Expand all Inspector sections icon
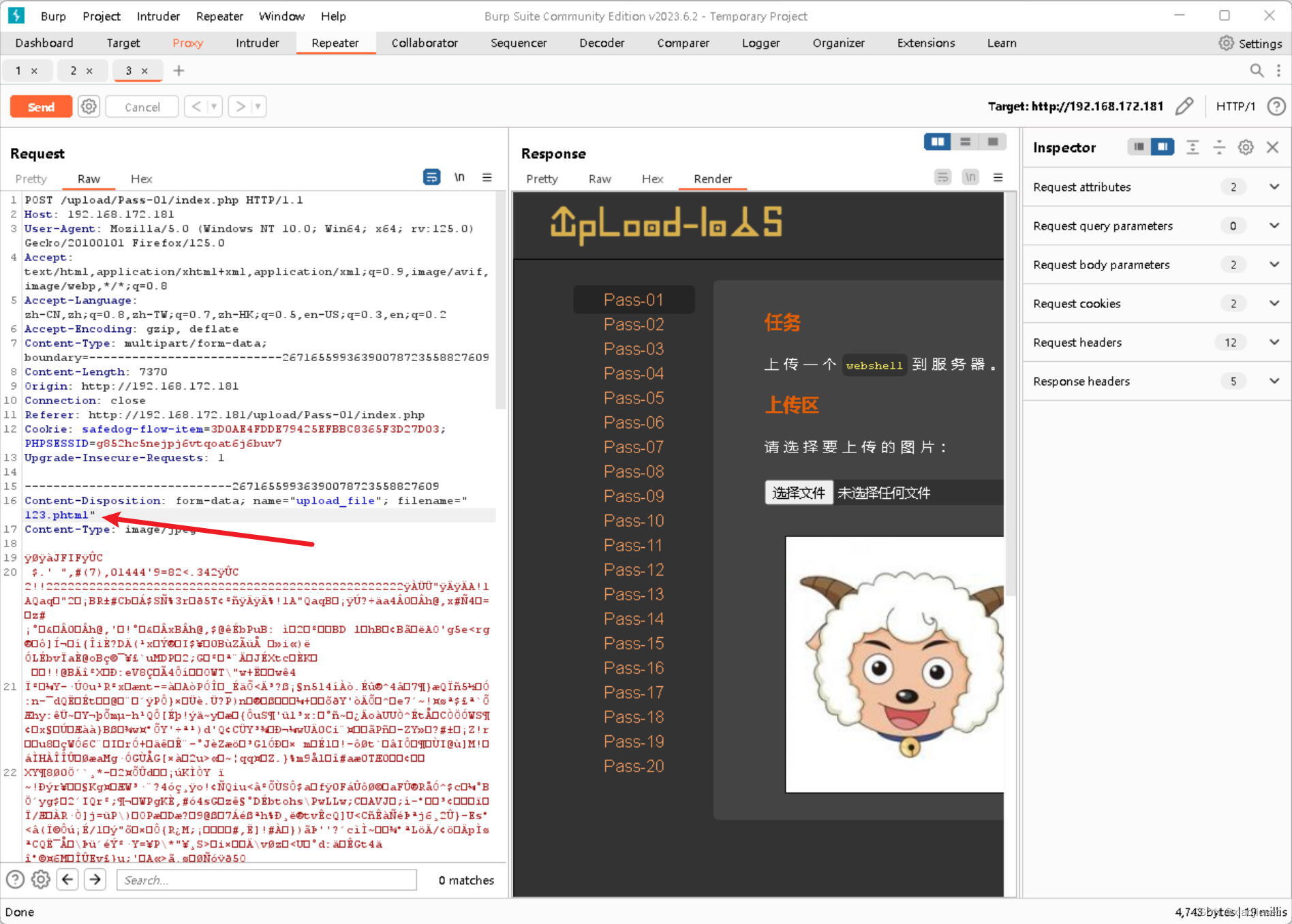 pyautogui.click(x=1193, y=147)
